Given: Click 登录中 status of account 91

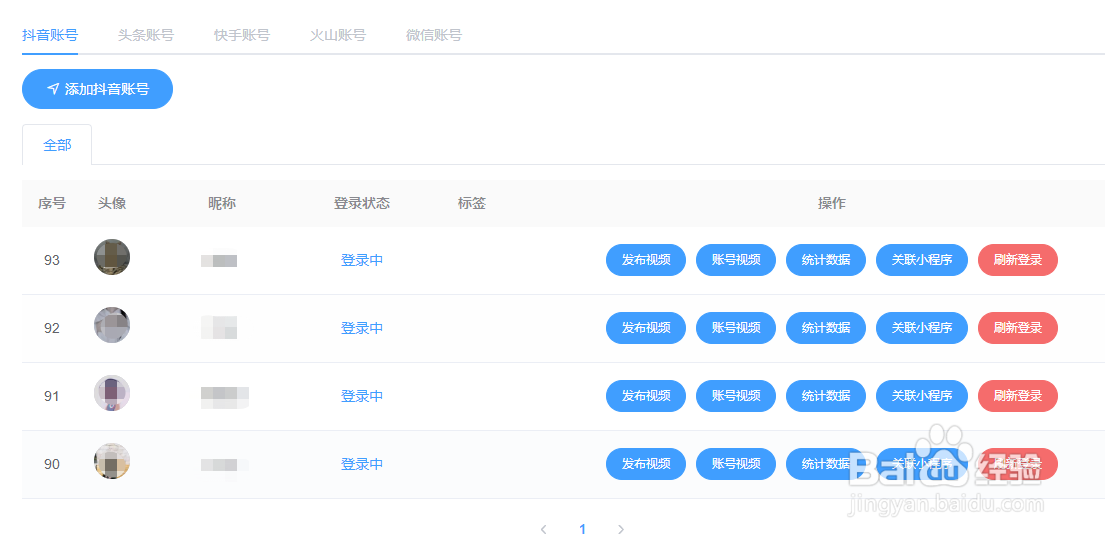Looking at the screenshot, I should [362, 396].
